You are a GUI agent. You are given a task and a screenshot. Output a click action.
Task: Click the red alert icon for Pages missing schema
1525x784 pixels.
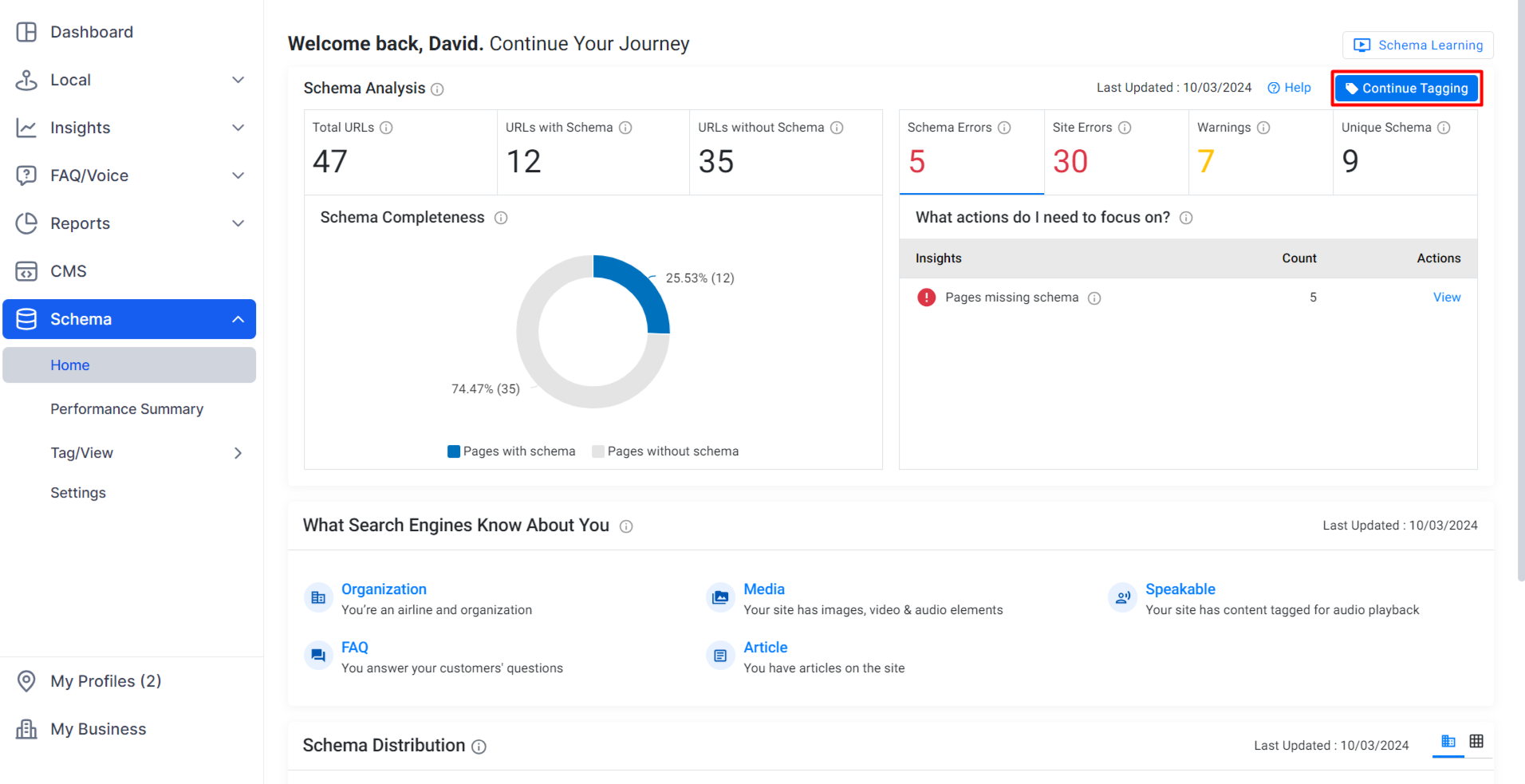pos(926,297)
